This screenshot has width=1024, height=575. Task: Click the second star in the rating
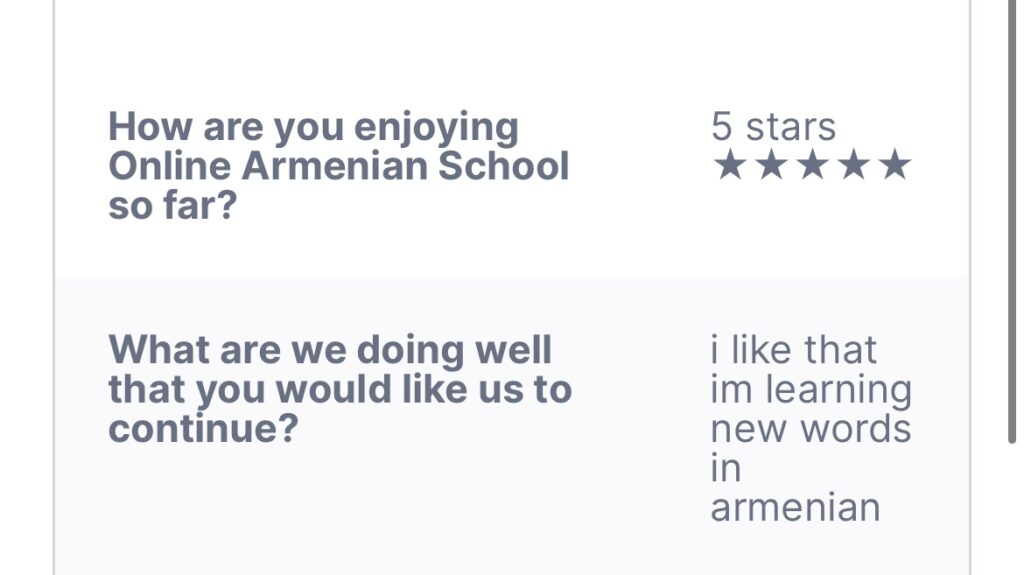(x=770, y=166)
